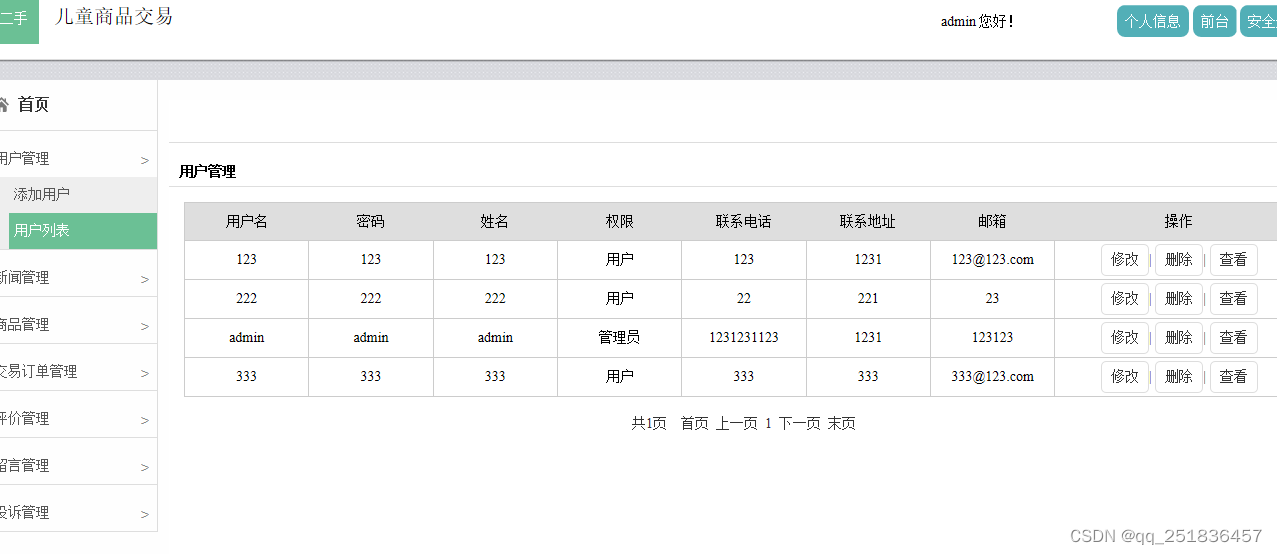
Task: Expand the 交易订单管理 chevron arrow
Action: coord(144,374)
